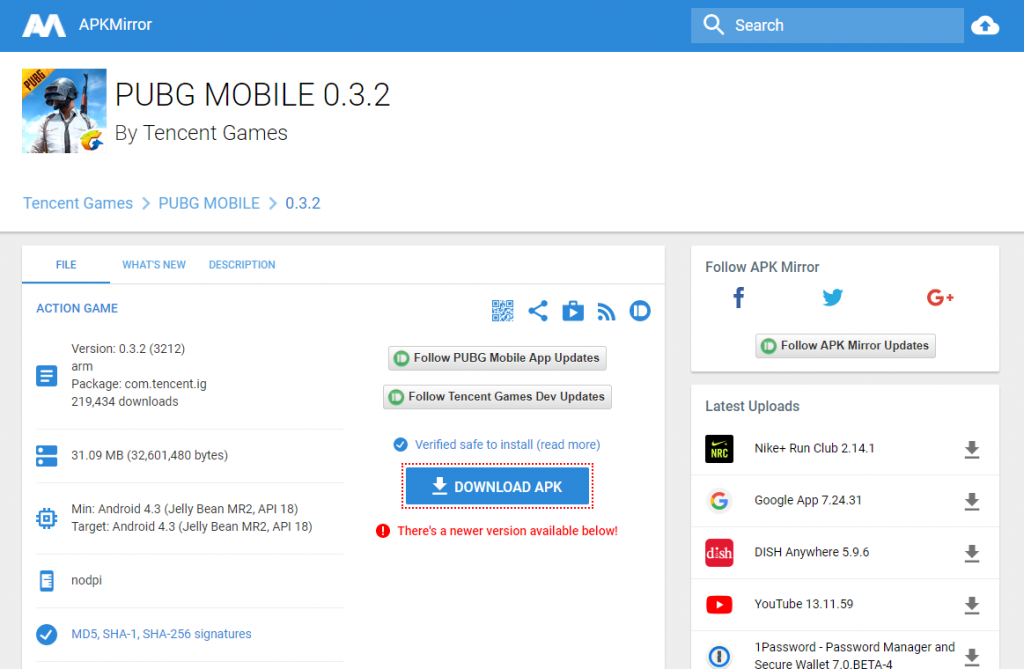Download Nike+ Run Club via arrow icon
This screenshot has width=1024, height=669.
972,449
